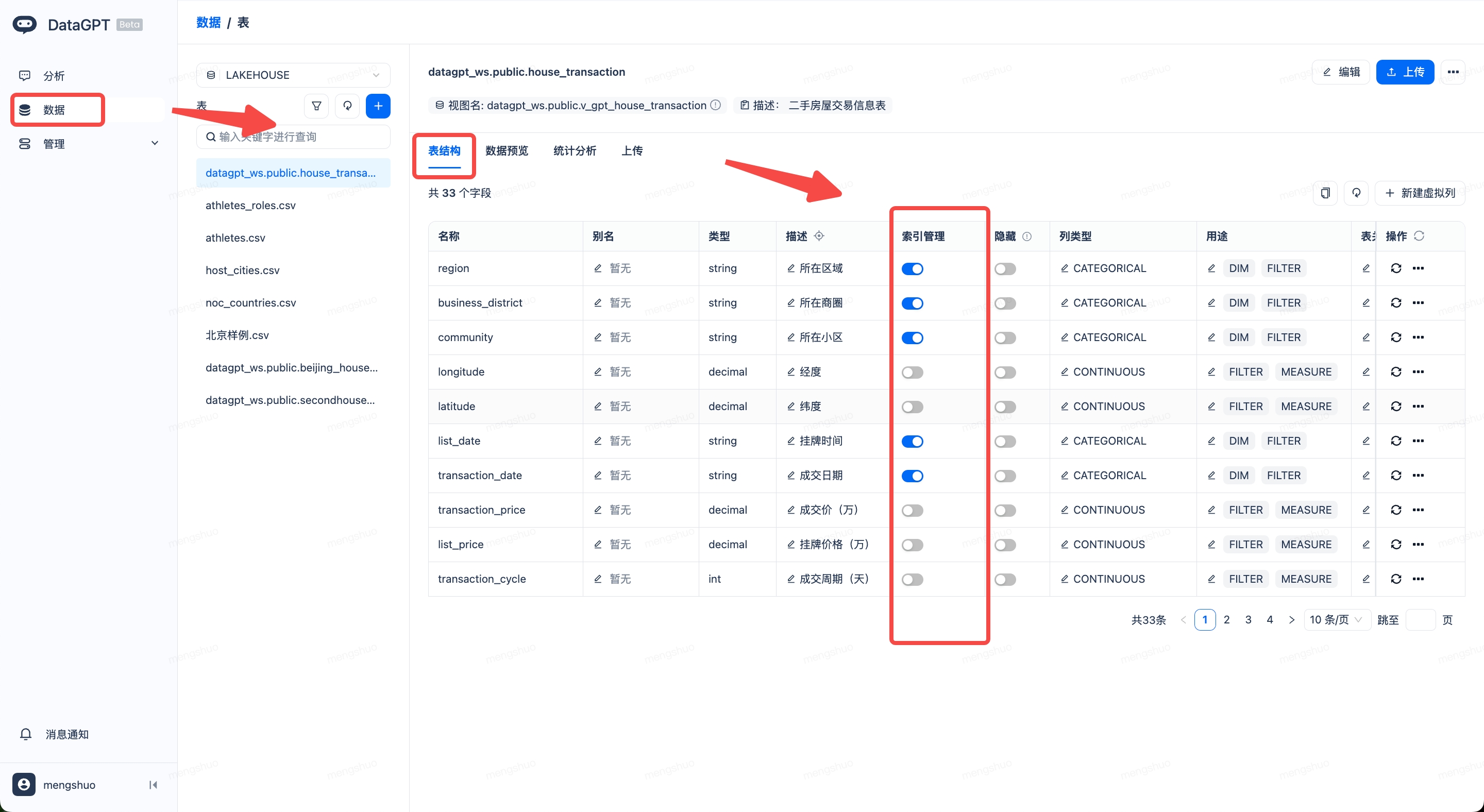Enable index toggle for longitude field

tap(913, 373)
